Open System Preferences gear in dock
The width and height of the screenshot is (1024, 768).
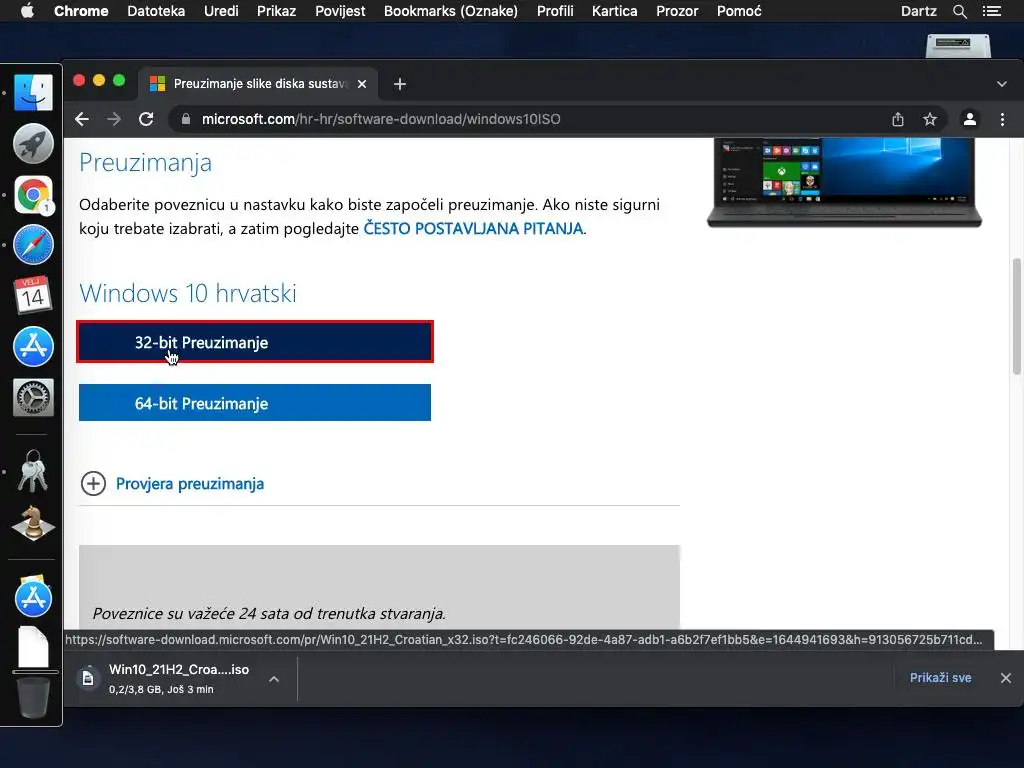click(x=33, y=397)
